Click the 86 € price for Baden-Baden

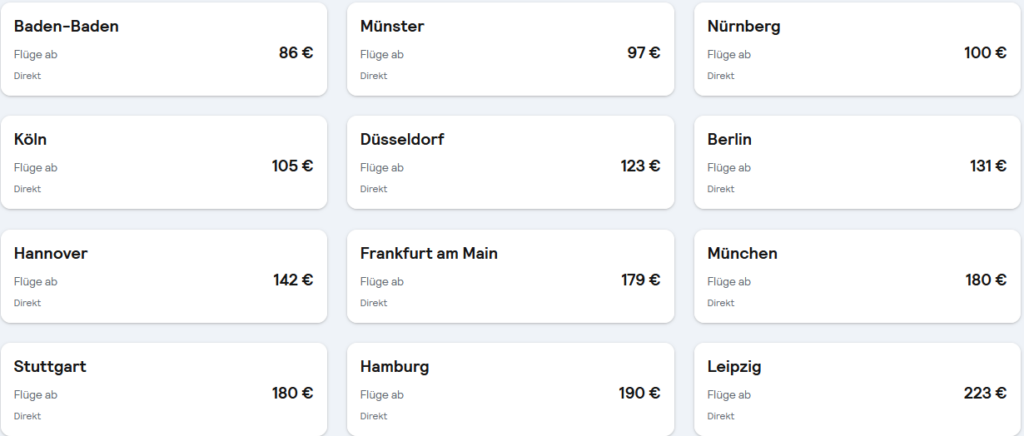tap(296, 53)
